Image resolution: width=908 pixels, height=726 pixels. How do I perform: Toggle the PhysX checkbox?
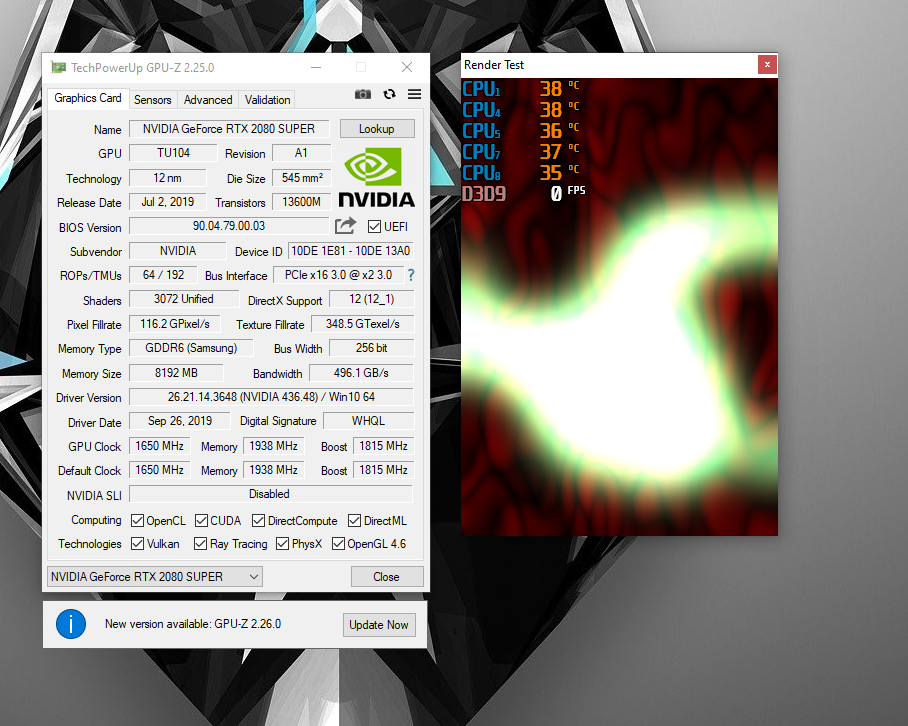[283, 544]
